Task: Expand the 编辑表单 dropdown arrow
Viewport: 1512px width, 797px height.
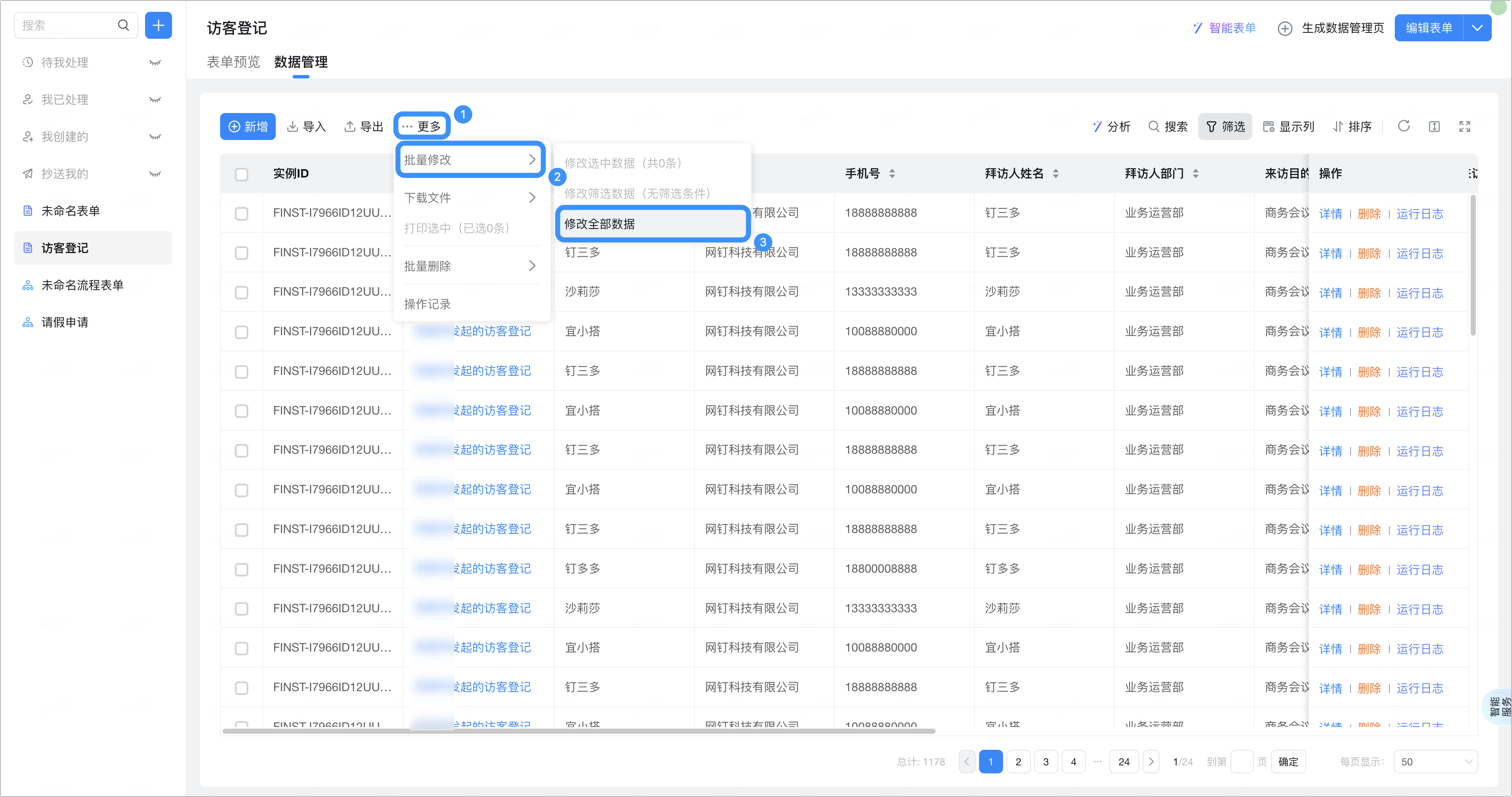Action: (1477, 27)
